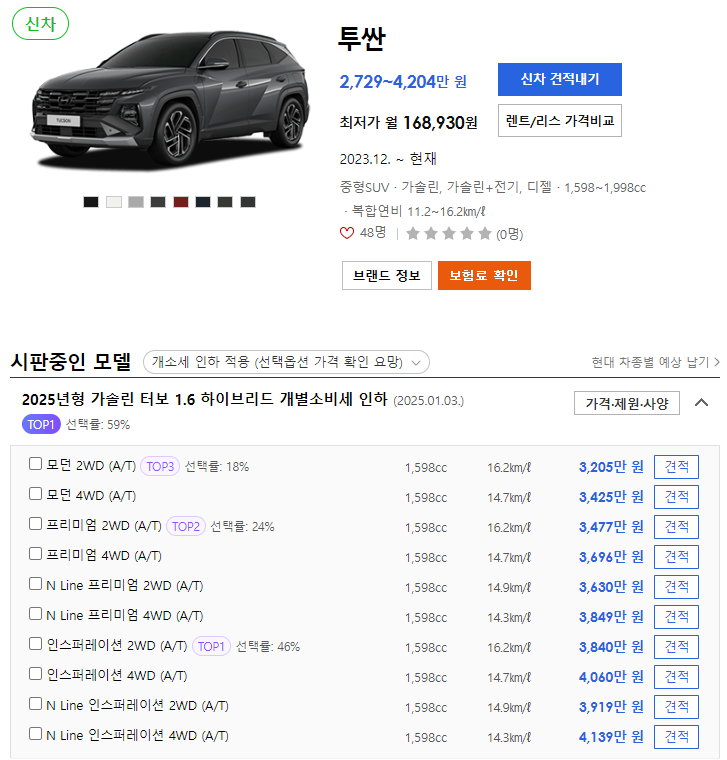Click the TOP2 badge on 프리미엄 2WD

(186, 527)
